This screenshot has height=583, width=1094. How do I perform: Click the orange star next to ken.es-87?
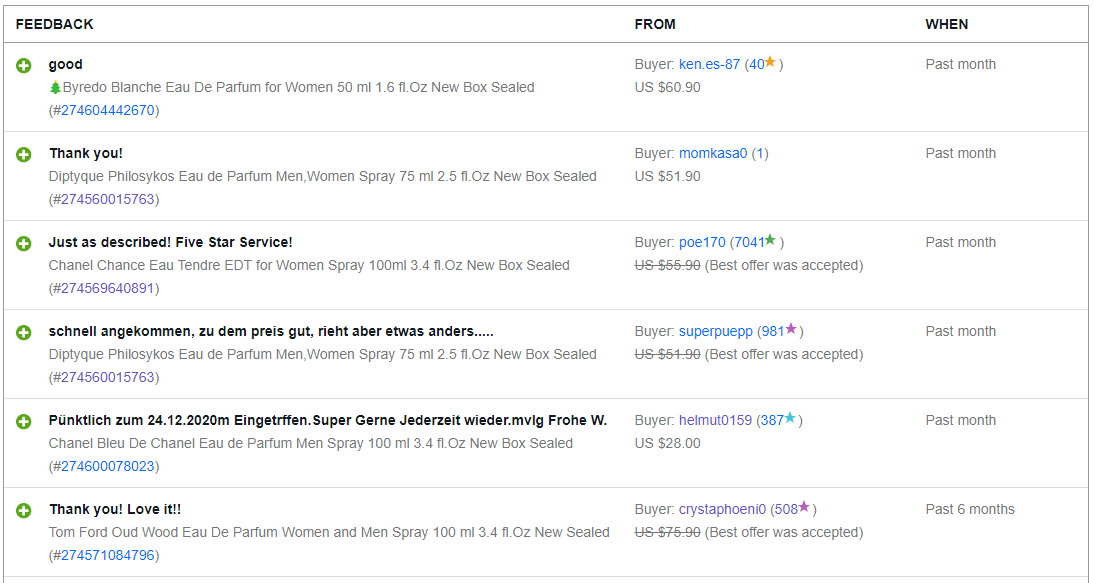coord(770,63)
